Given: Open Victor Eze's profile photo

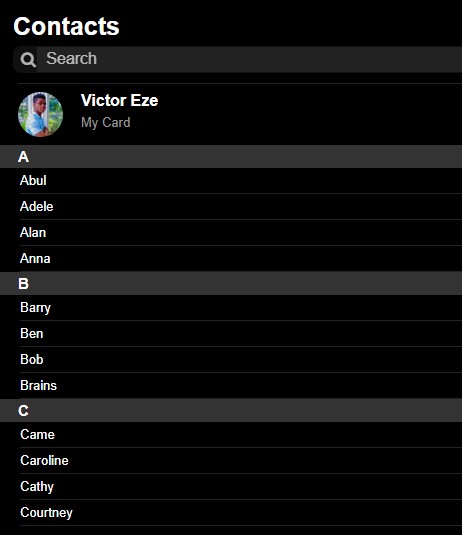Looking at the screenshot, I should [40, 114].
